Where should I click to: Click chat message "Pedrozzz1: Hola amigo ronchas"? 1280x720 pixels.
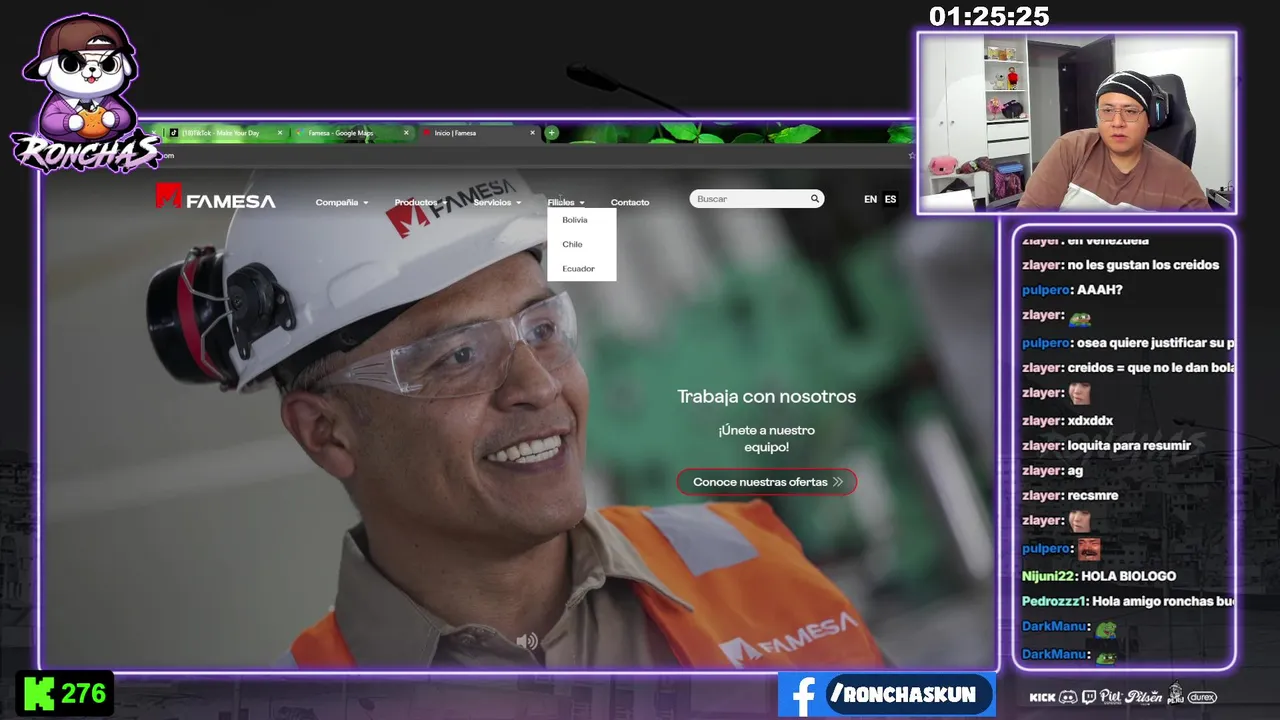tap(1128, 601)
